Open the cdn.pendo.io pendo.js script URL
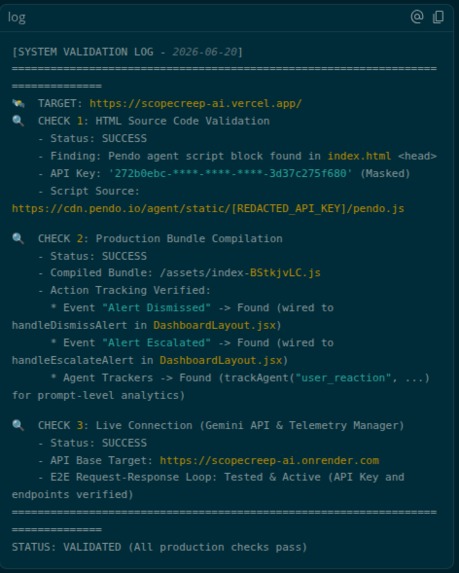Screen dimensions: 459x573 point(208,209)
